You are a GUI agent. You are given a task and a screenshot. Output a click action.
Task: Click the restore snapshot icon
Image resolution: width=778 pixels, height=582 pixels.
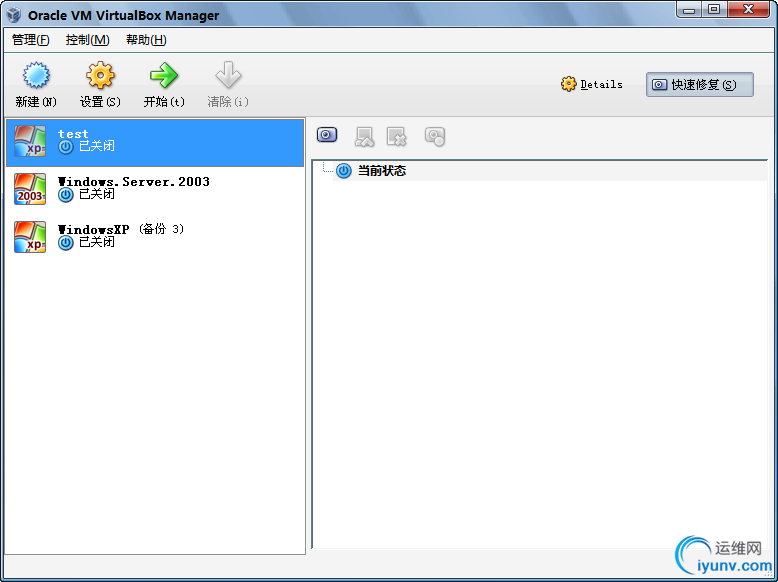point(364,136)
